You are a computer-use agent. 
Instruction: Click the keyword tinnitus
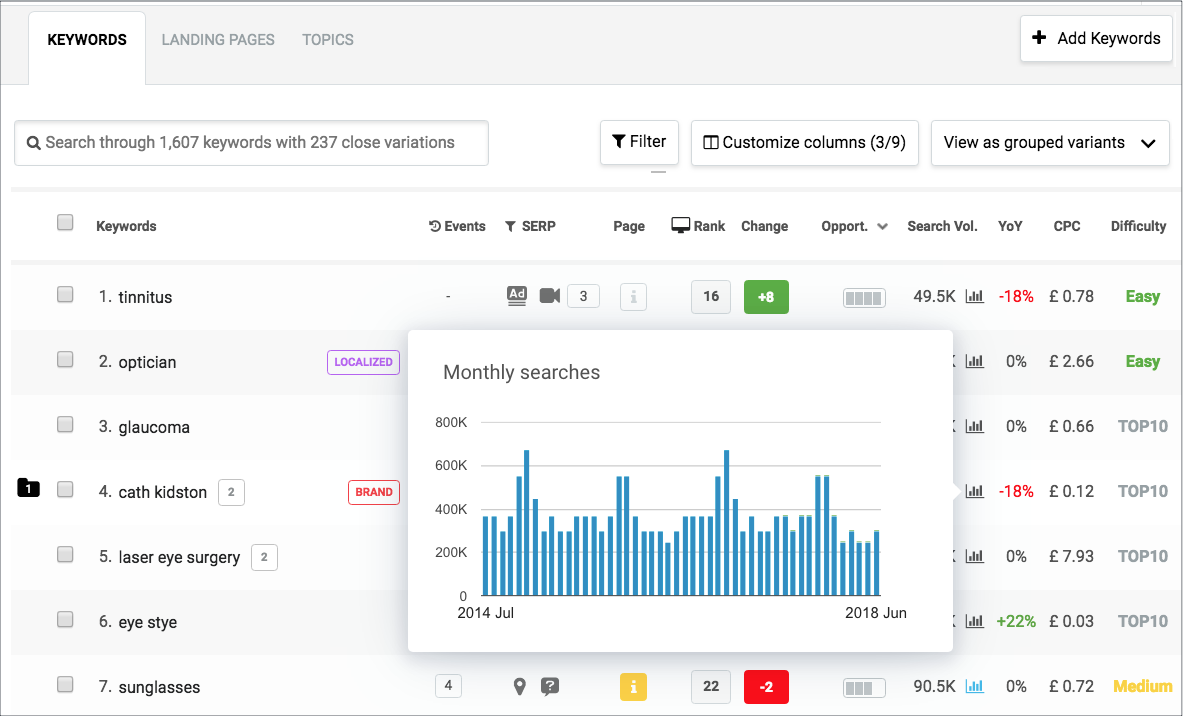[145, 297]
